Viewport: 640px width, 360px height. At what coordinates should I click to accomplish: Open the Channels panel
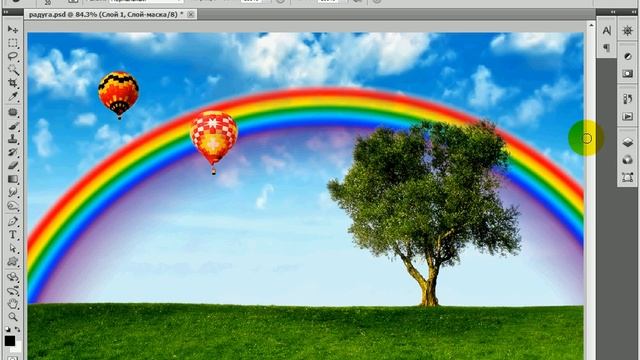[x=628, y=160]
